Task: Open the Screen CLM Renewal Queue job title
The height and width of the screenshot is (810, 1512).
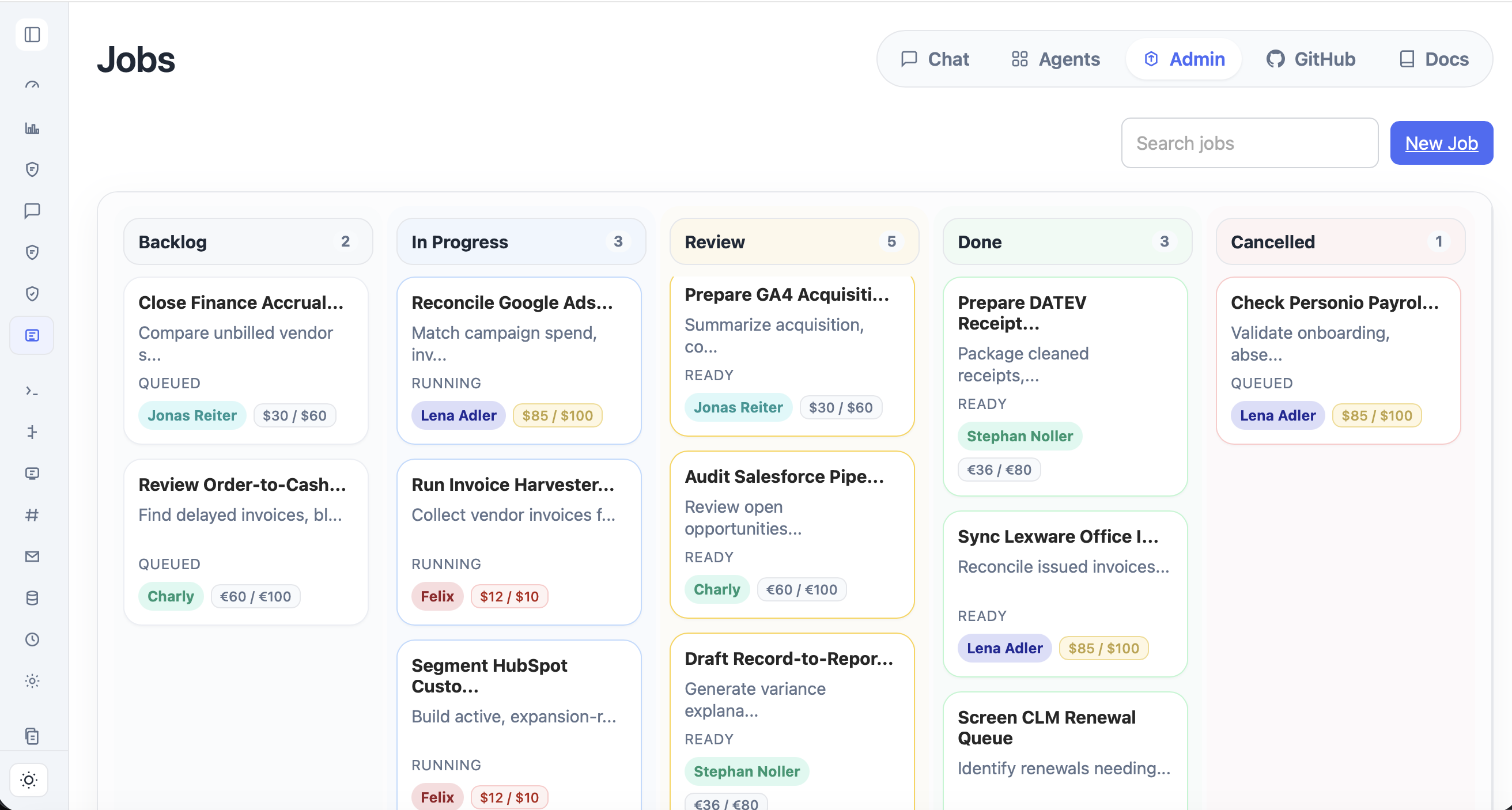Action: point(1046,727)
